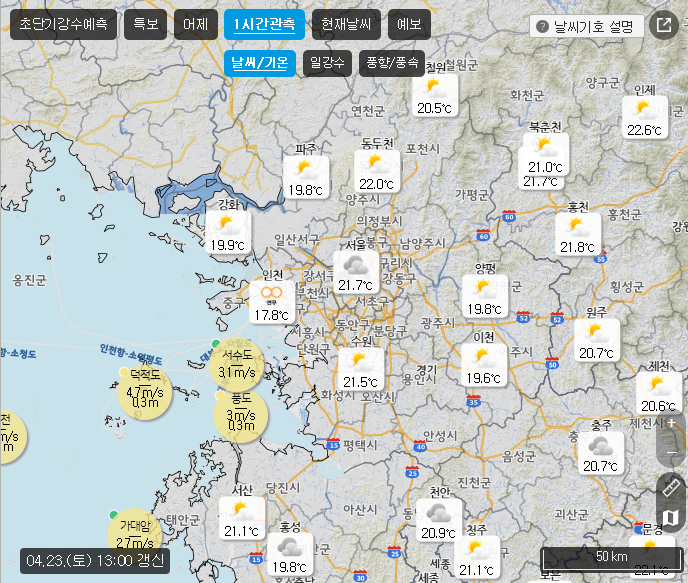Click the 남양주시 map label

click(423, 243)
